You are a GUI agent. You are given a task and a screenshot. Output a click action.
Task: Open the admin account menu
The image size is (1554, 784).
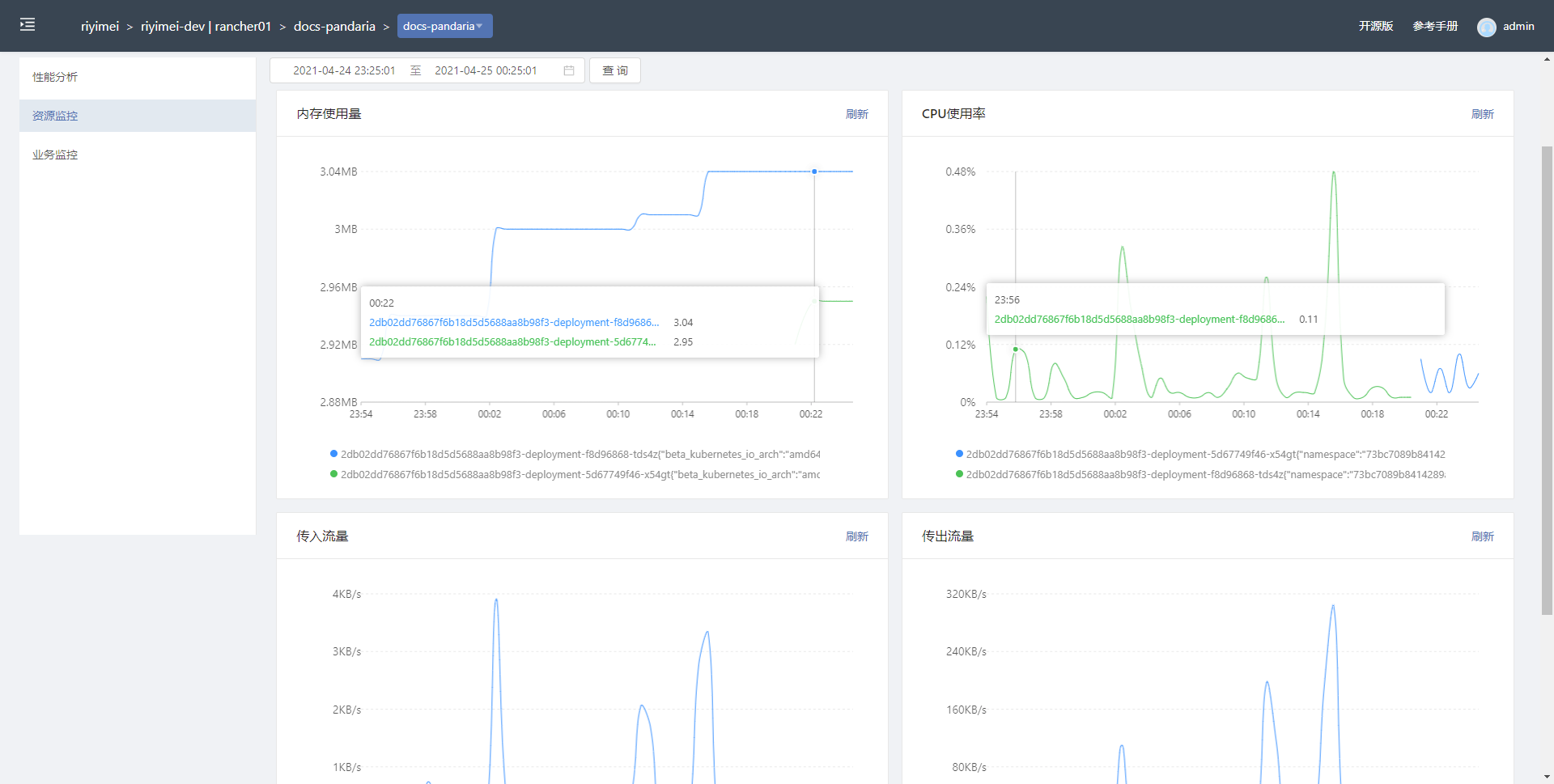click(x=1518, y=26)
